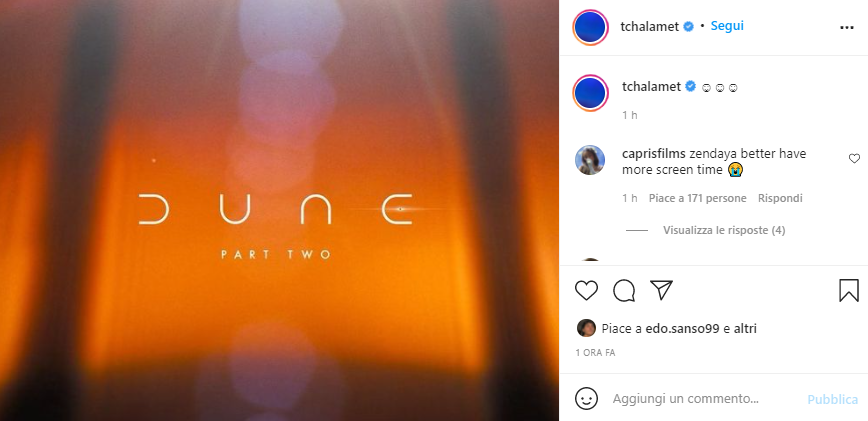This screenshot has width=868, height=421.
Task: Follow tchalamet with Segui link
Action: (x=727, y=26)
